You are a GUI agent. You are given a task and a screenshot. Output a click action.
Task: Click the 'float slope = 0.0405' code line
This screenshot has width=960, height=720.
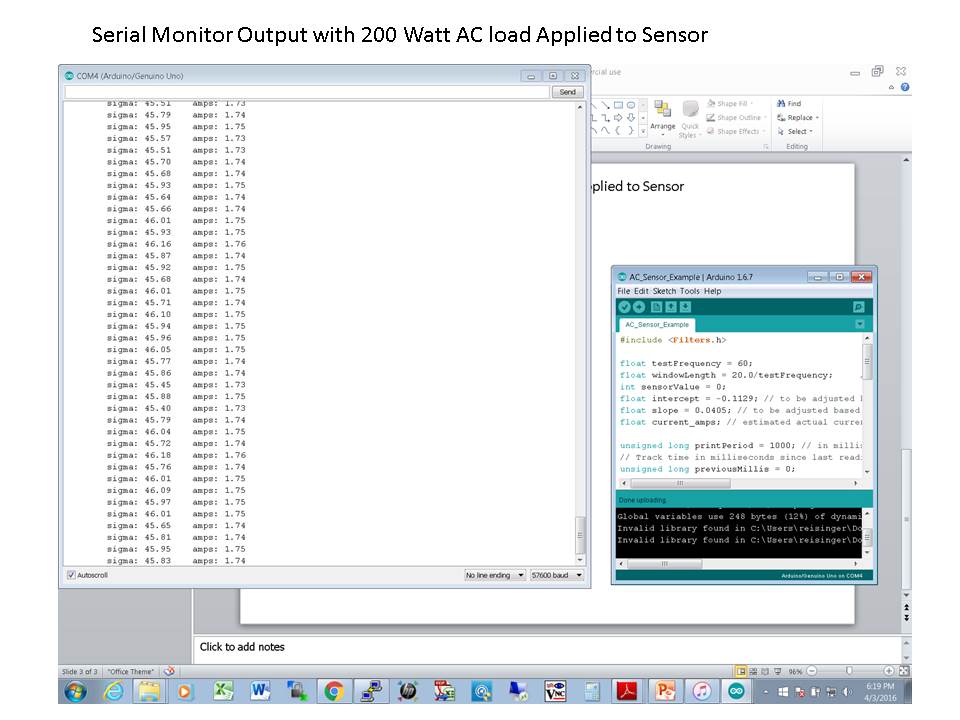click(740, 410)
